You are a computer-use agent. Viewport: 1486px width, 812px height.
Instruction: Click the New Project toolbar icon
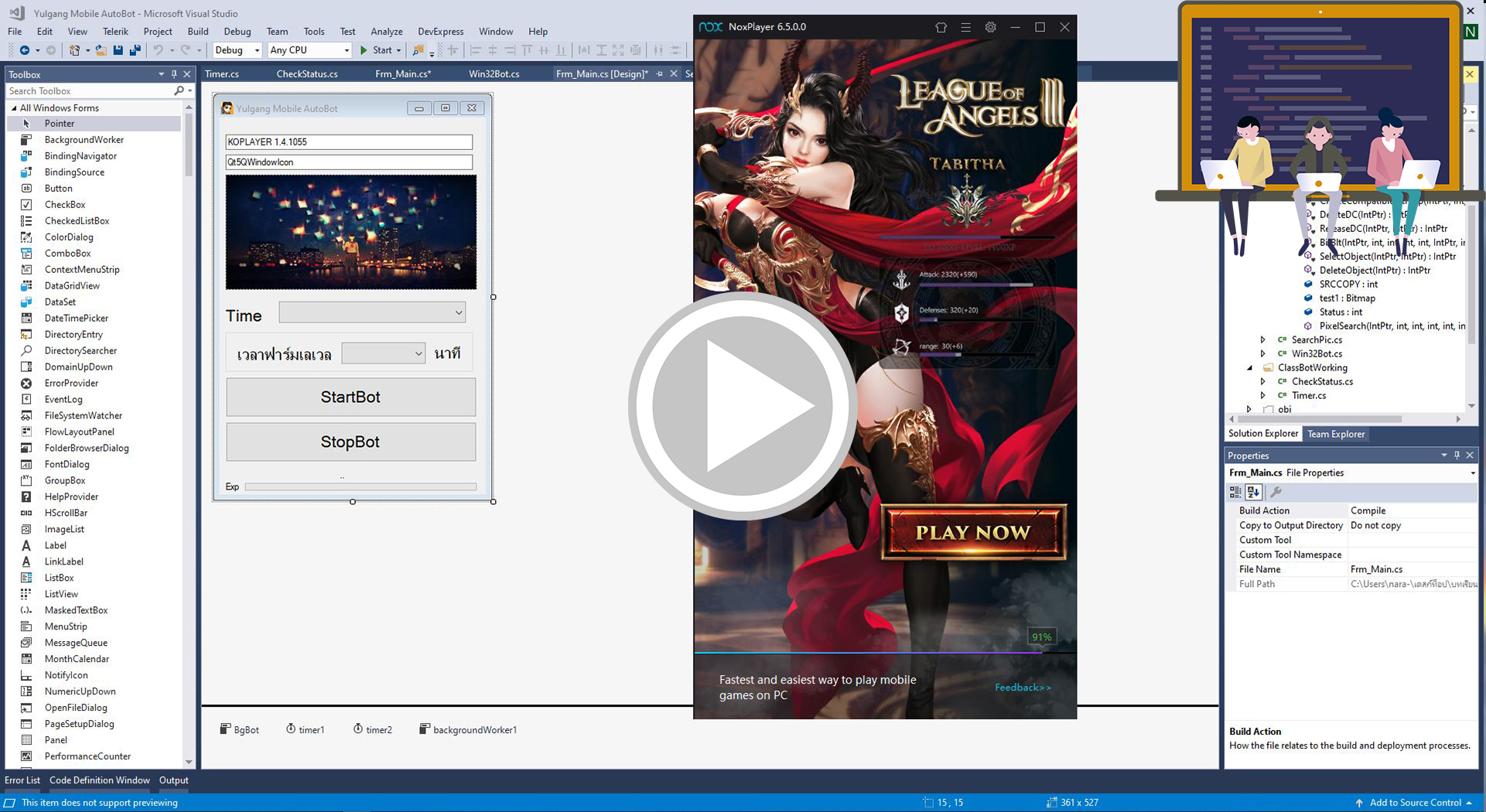click(74, 50)
